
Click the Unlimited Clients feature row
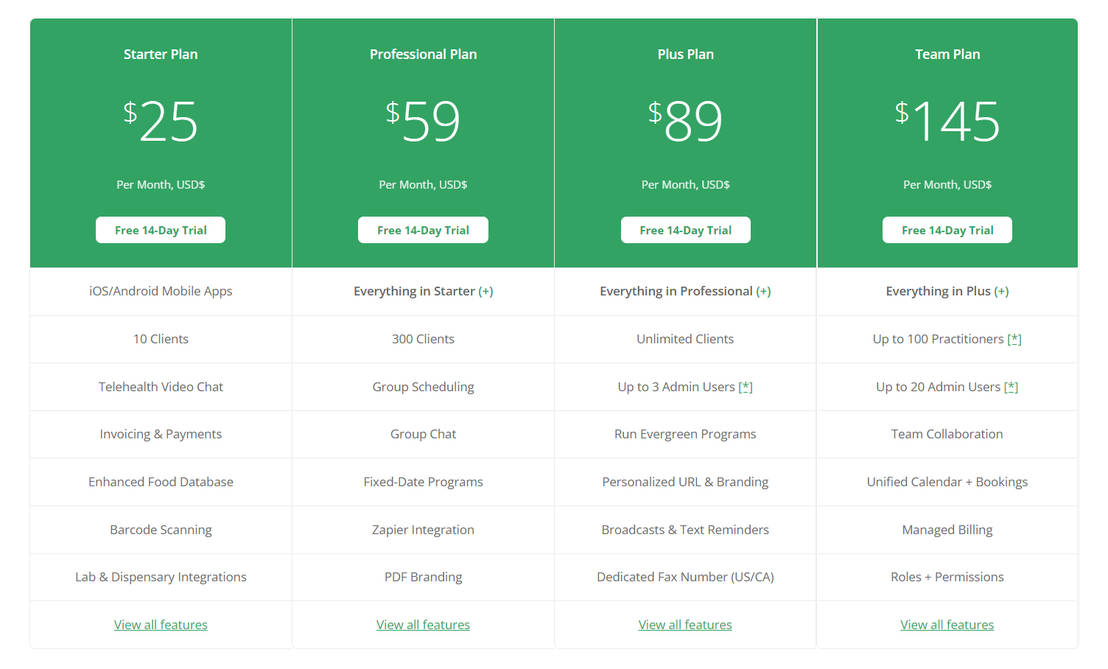[x=685, y=339]
